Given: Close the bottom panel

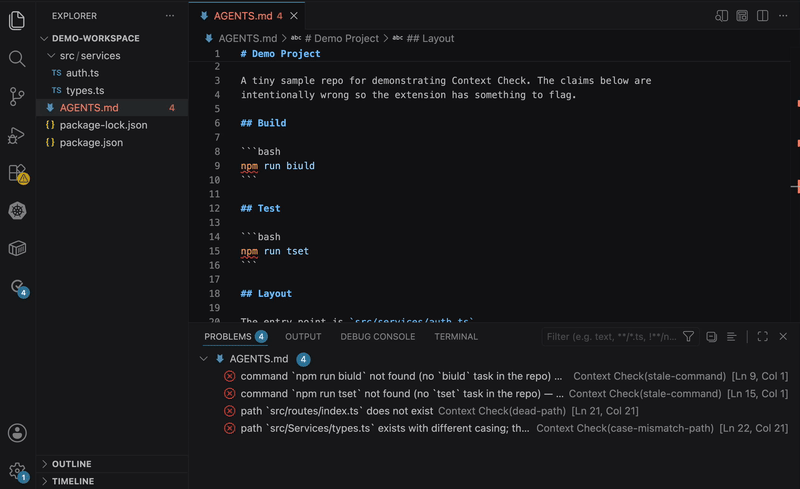Looking at the screenshot, I should click(x=783, y=336).
